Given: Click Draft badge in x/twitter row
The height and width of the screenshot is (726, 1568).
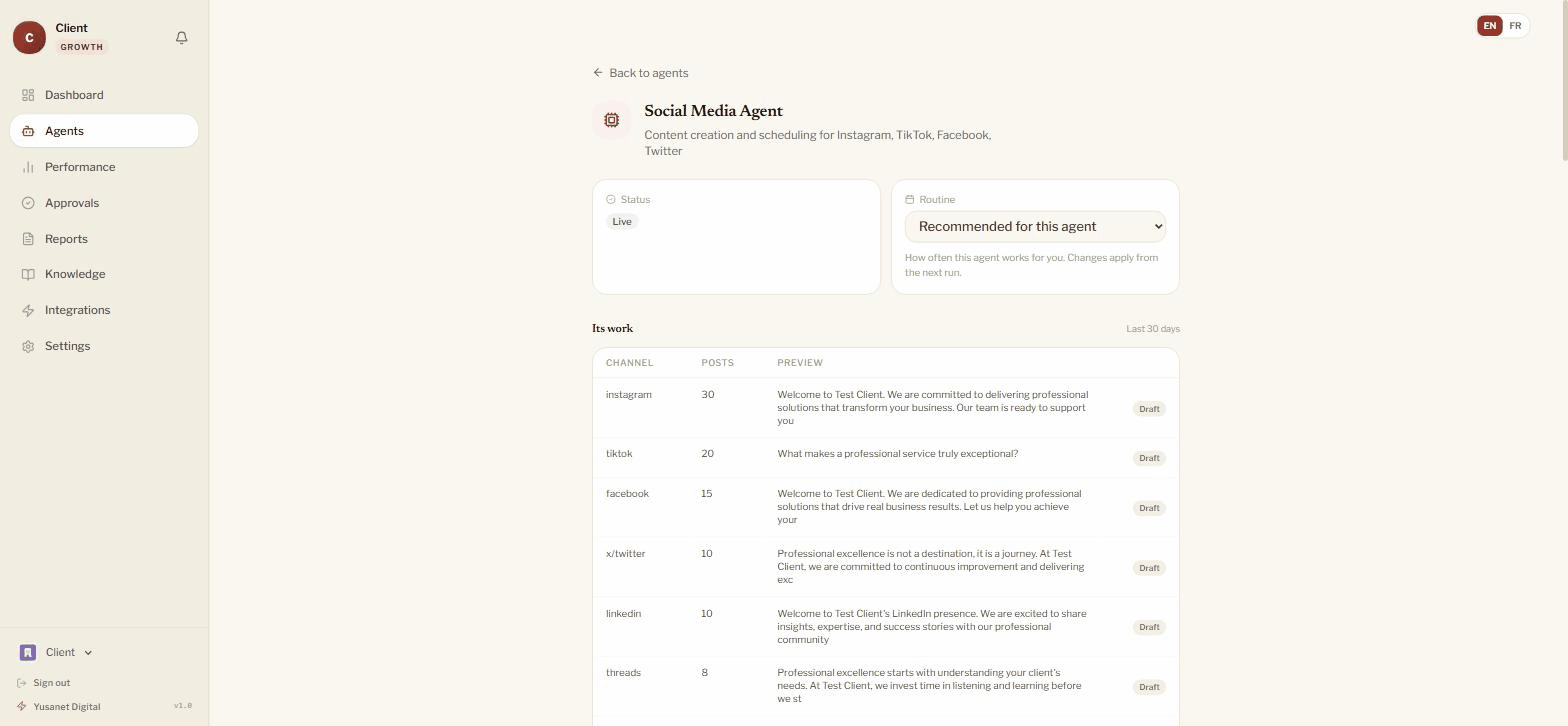Looking at the screenshot, I should 1149,568.
